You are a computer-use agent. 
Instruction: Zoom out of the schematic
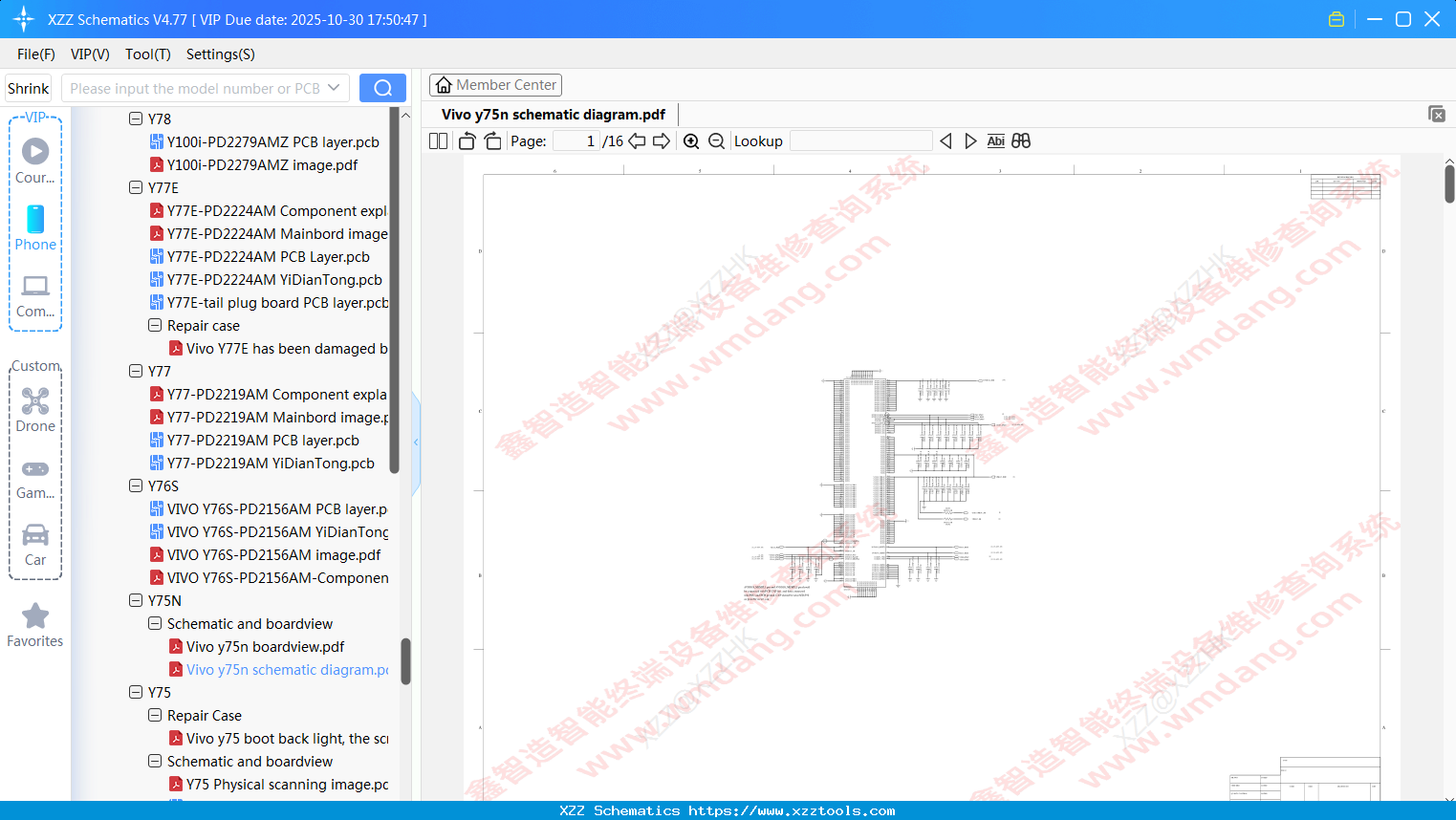click(x=716, y=141)
